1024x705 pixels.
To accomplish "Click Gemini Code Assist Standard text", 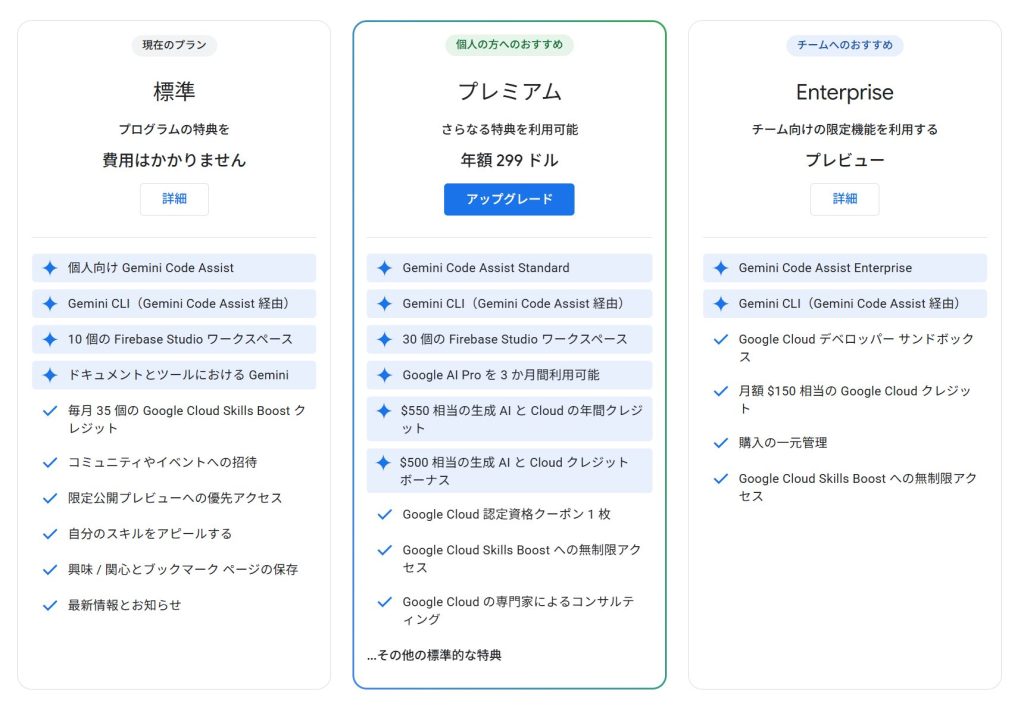I will tap(486, 268).
